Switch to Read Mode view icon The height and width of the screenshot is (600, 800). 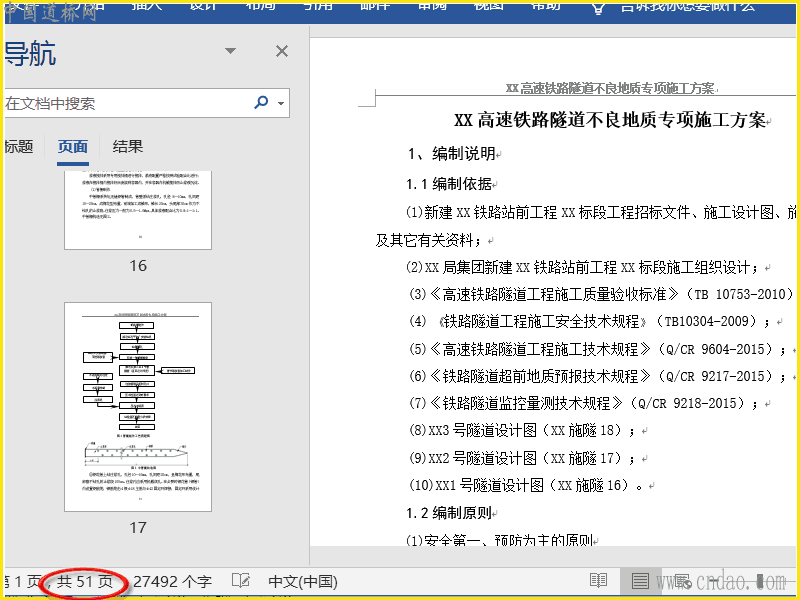click(598, 581)
